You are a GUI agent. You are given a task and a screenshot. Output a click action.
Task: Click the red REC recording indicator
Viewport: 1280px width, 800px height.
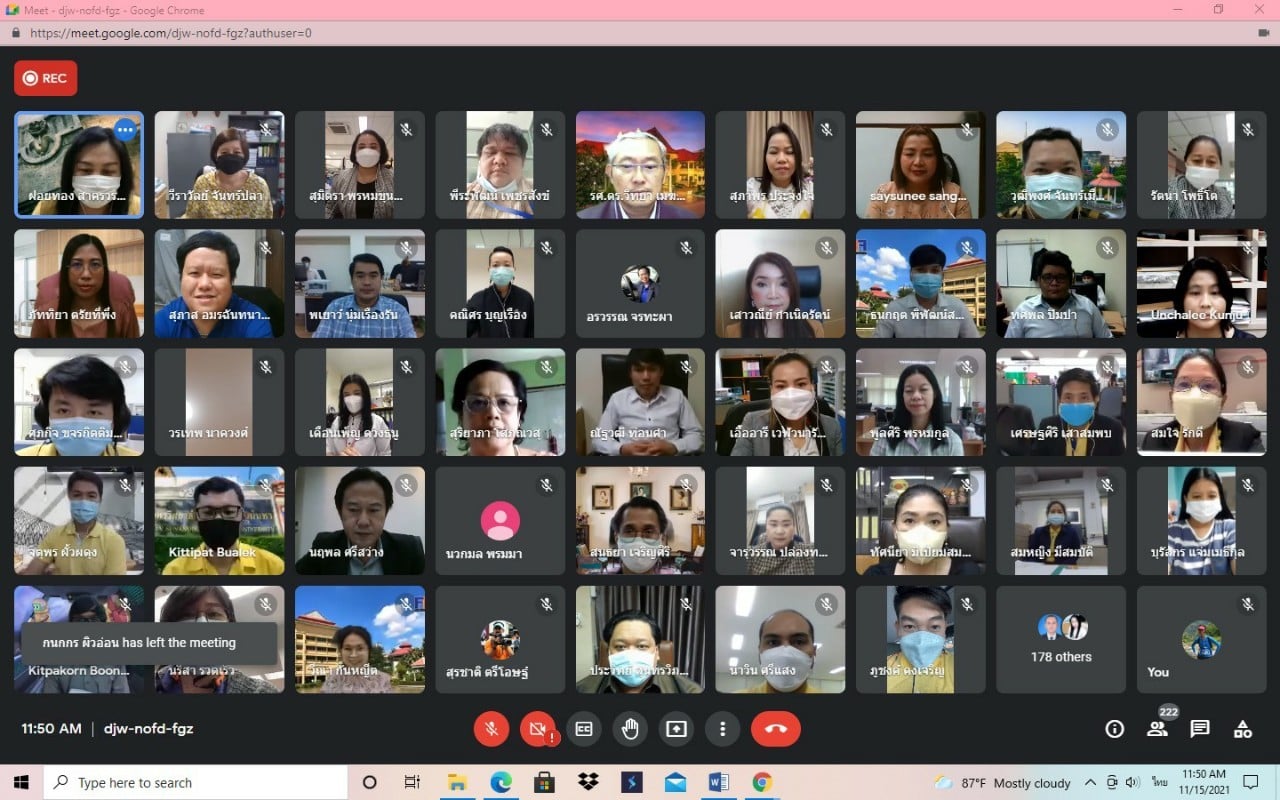coord(46,78)
